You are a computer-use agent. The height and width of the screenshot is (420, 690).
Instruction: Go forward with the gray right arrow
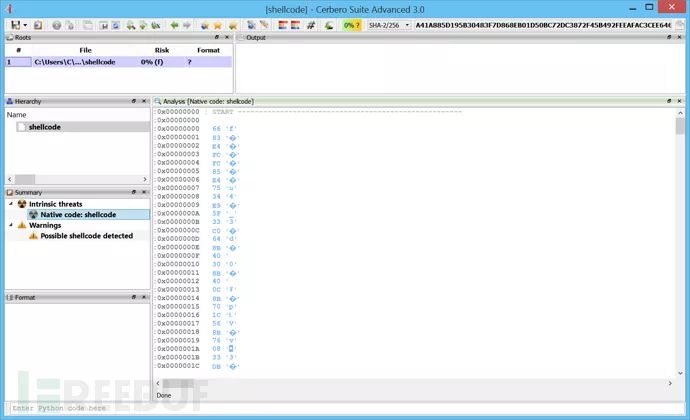(187, 26)
